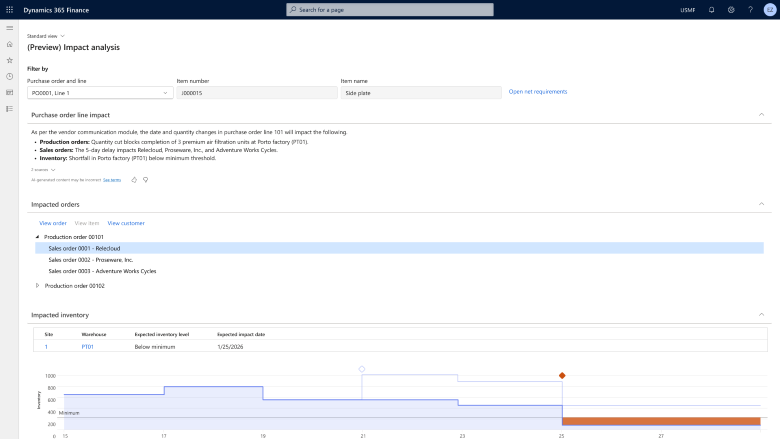This screenshot has width=780, height=439.
Task: Select the USMF company picker
Action: pos(687,10)
